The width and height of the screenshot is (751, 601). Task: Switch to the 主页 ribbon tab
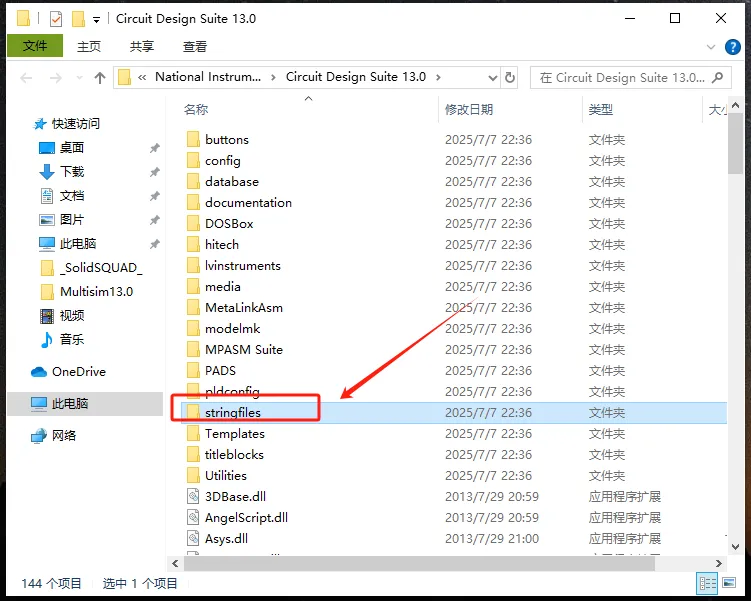[89, 46]
